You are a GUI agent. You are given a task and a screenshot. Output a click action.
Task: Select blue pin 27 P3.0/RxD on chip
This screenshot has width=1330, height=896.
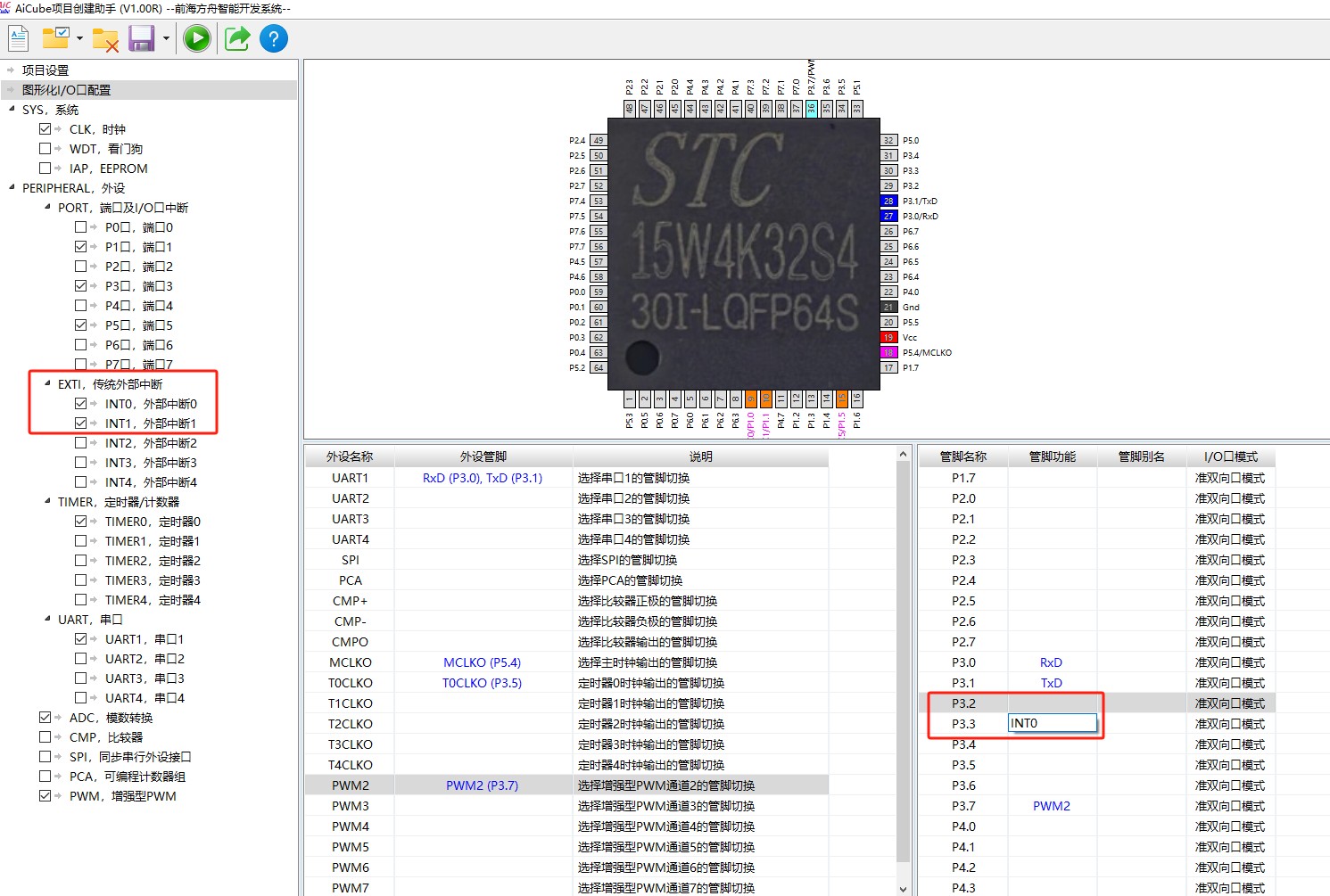coord(888,216)
